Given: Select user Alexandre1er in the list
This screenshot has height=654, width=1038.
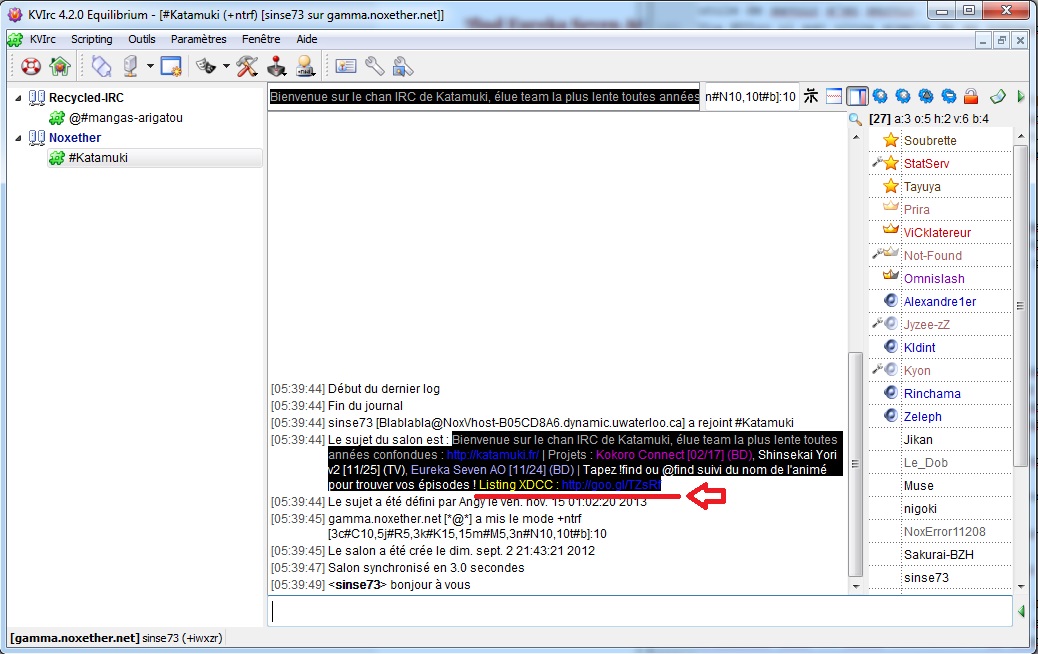Looking at the screenshot, I should [941, 302].
